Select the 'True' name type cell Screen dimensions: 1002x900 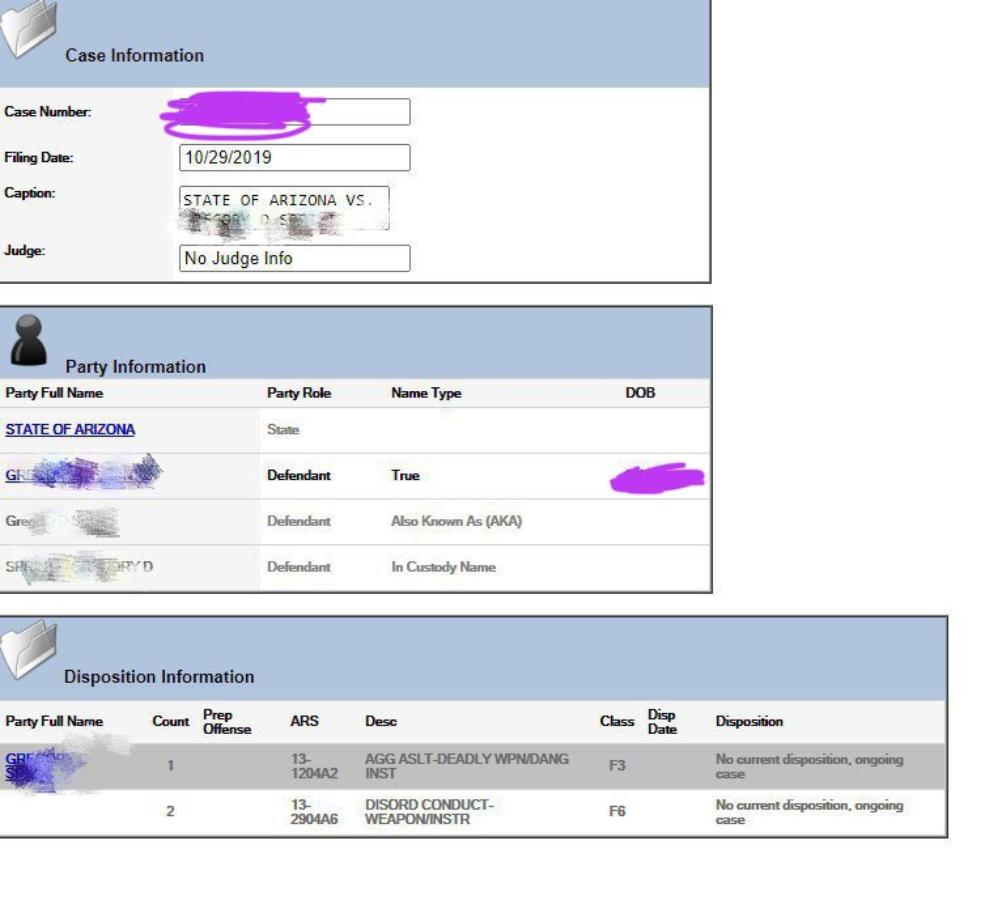405,476
